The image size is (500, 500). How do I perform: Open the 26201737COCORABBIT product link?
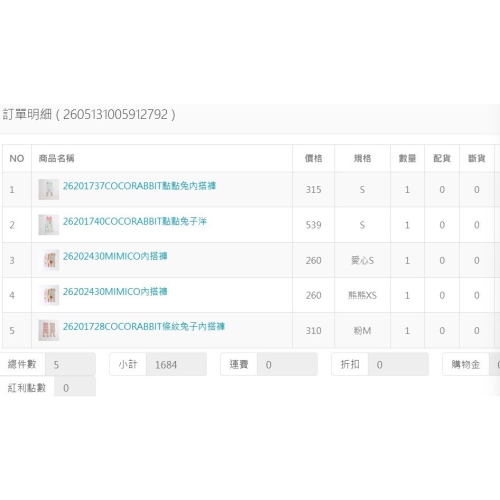click(139, 186)
